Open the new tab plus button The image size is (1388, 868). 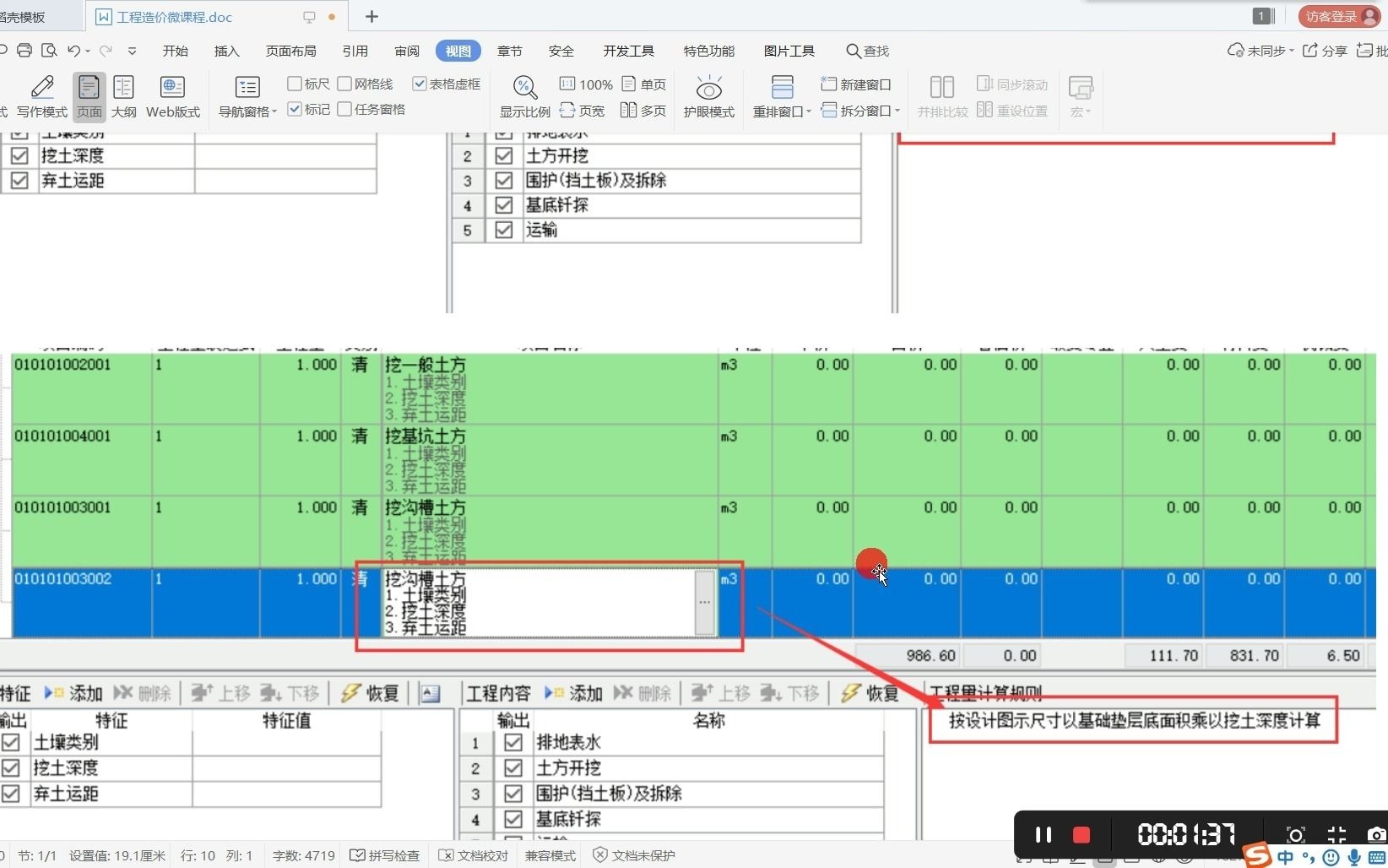(371, 16)
